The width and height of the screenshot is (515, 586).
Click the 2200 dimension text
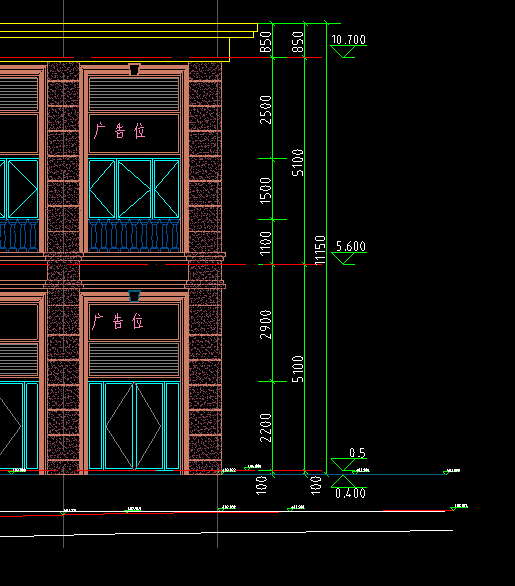click(266, 428)
